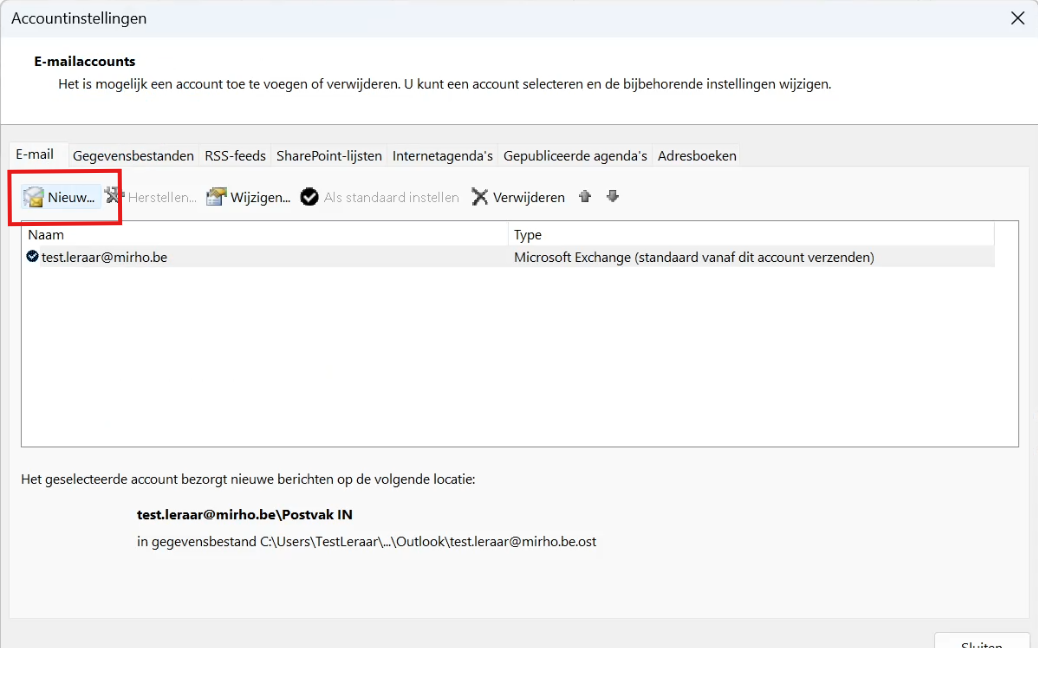Click the Type column header
The width and height of the screenshot is (1038, 673).
[x=750, y=235]
